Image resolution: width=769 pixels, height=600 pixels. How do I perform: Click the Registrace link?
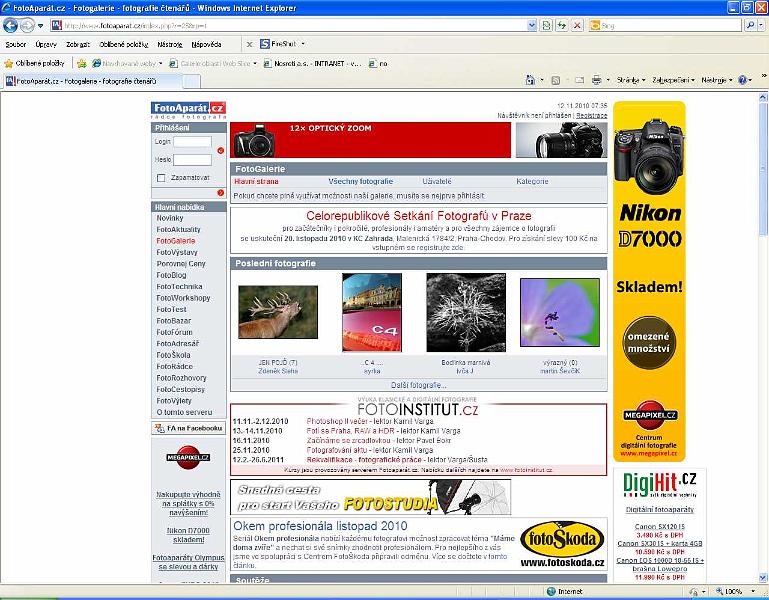tap(591, 116)
